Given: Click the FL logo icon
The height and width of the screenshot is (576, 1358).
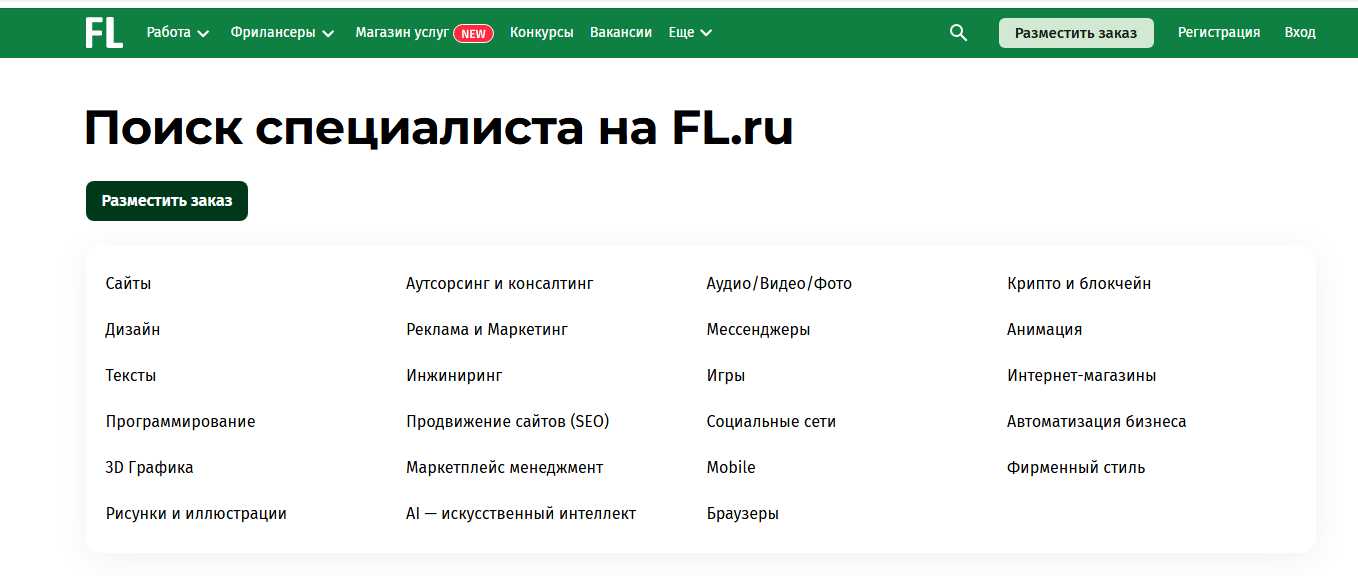Looking at the screenshot, I should [104, 33].
